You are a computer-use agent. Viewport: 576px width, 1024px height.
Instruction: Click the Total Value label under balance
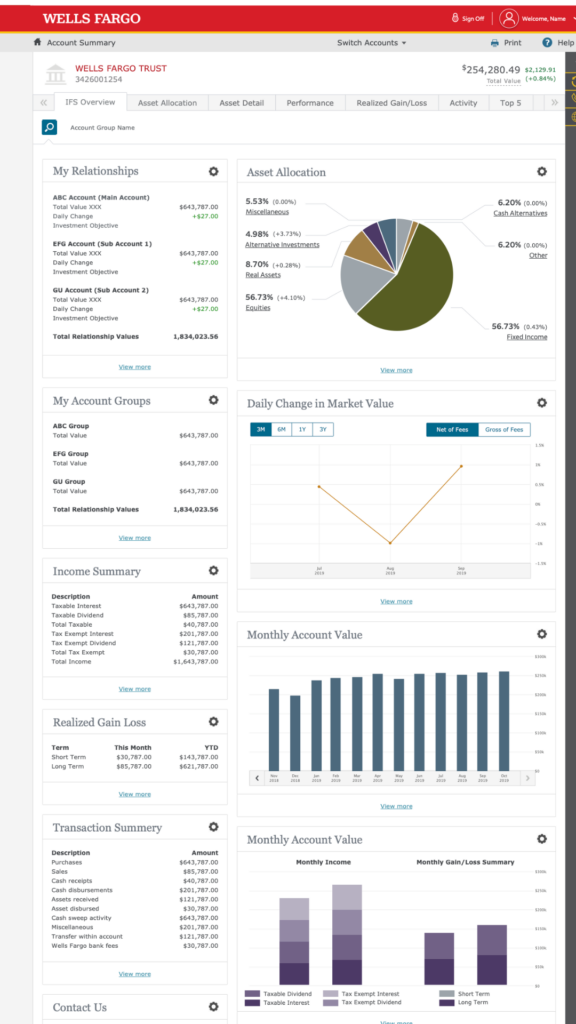point(504,80)
